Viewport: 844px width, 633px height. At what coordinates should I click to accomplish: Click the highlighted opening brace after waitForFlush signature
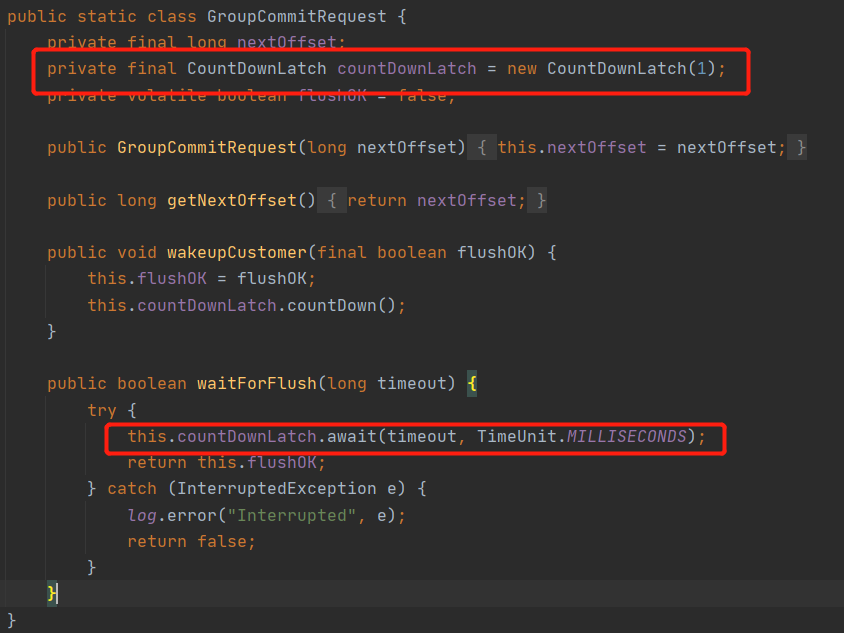pyautogui.click(x=473, y=384)
